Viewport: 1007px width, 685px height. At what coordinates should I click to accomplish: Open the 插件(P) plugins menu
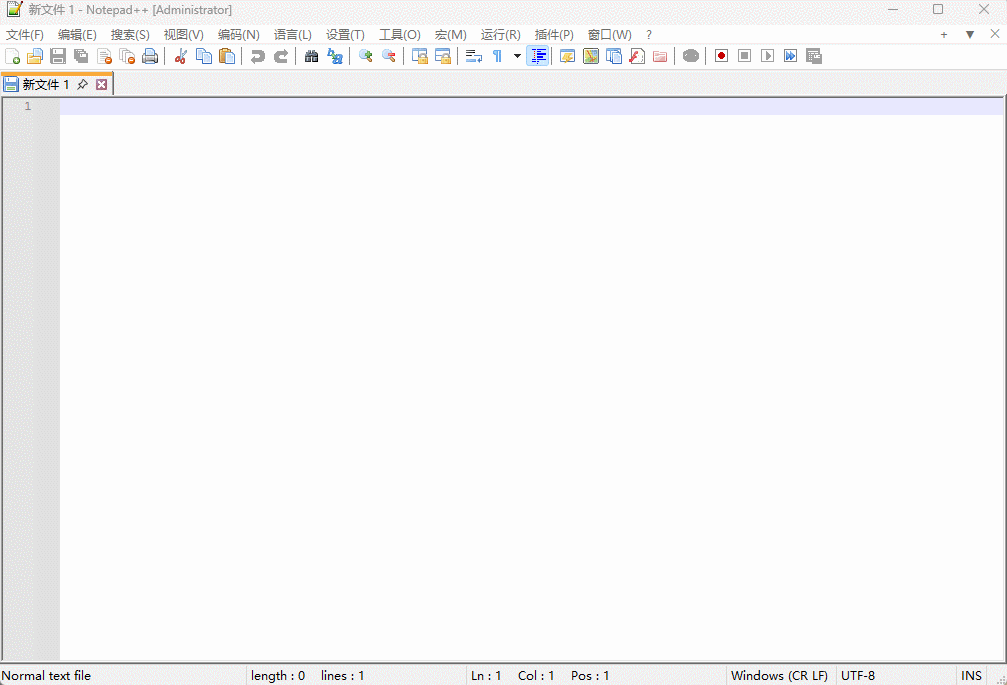[554, 35]
